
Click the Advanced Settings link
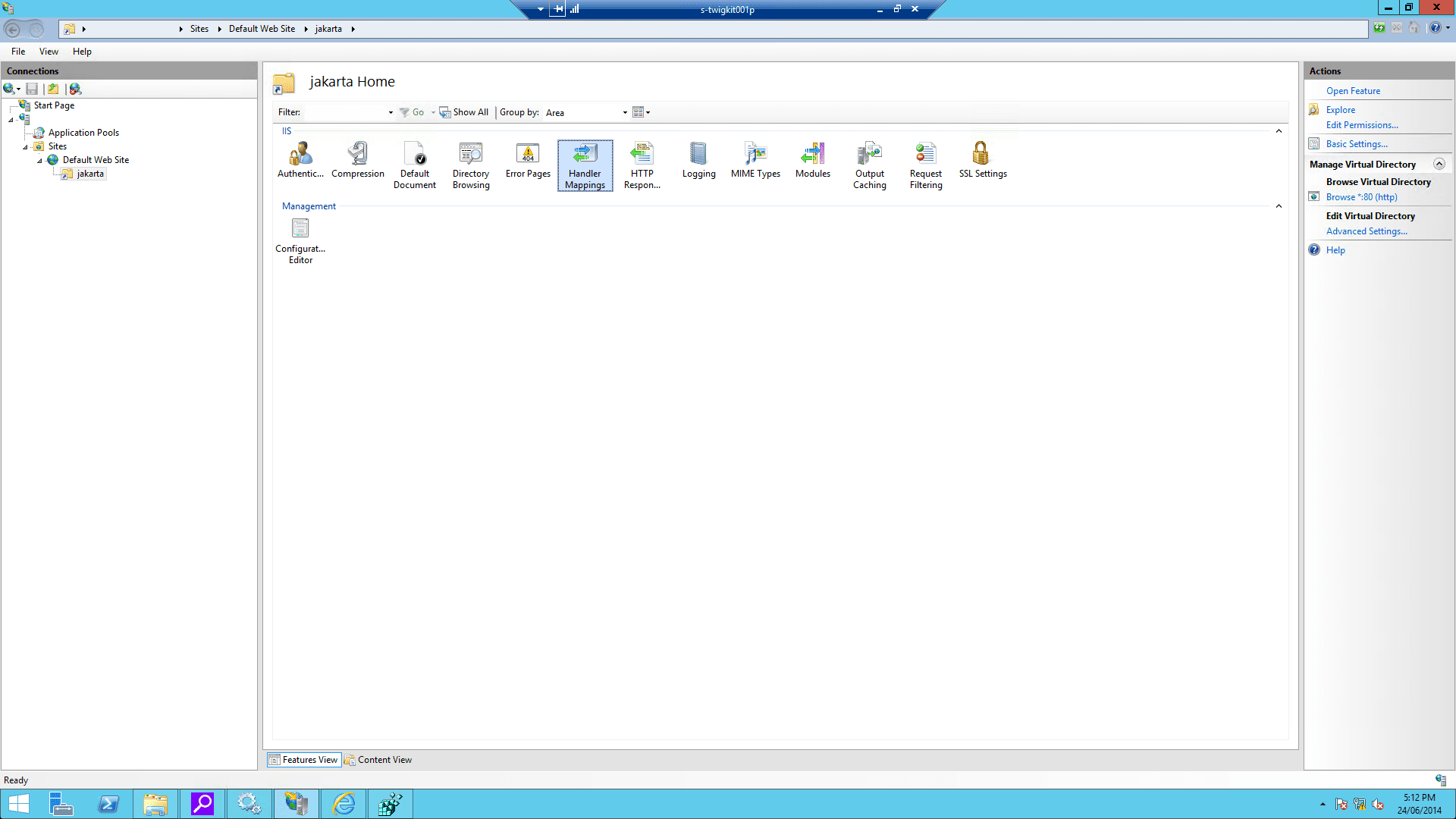[x=1366, y=231]
